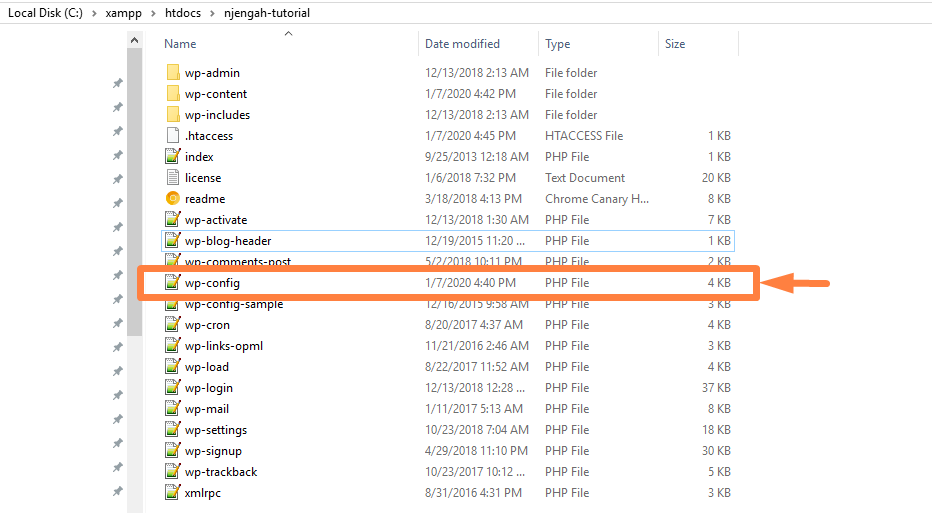Click date 9/25/2013 12:18 AM for index
The width and height of the screenshot is (932, 513).
pos(477,157)
